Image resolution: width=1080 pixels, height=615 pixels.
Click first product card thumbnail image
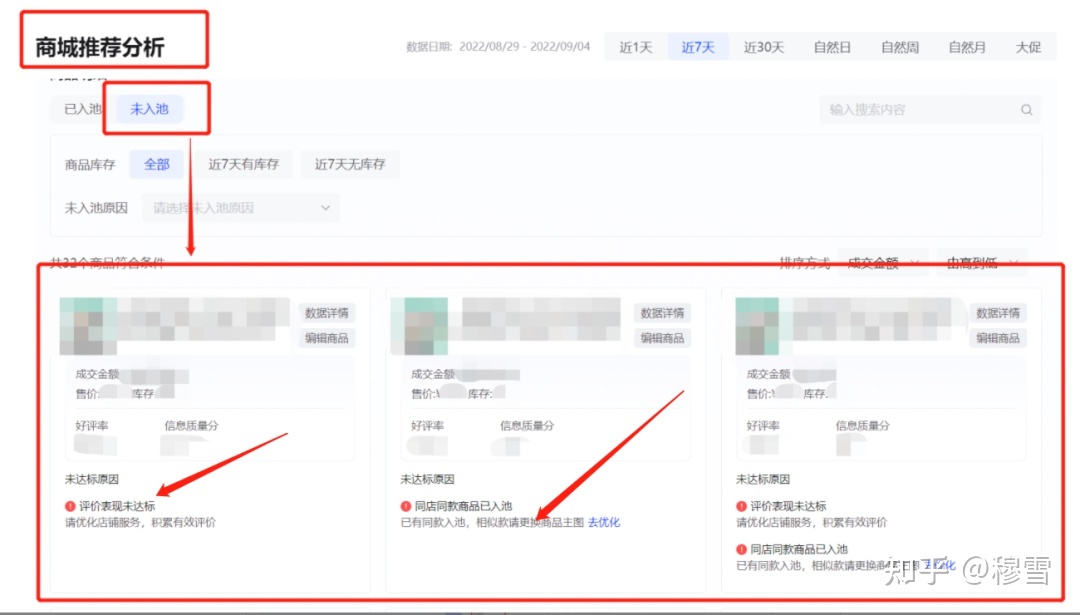81,326
